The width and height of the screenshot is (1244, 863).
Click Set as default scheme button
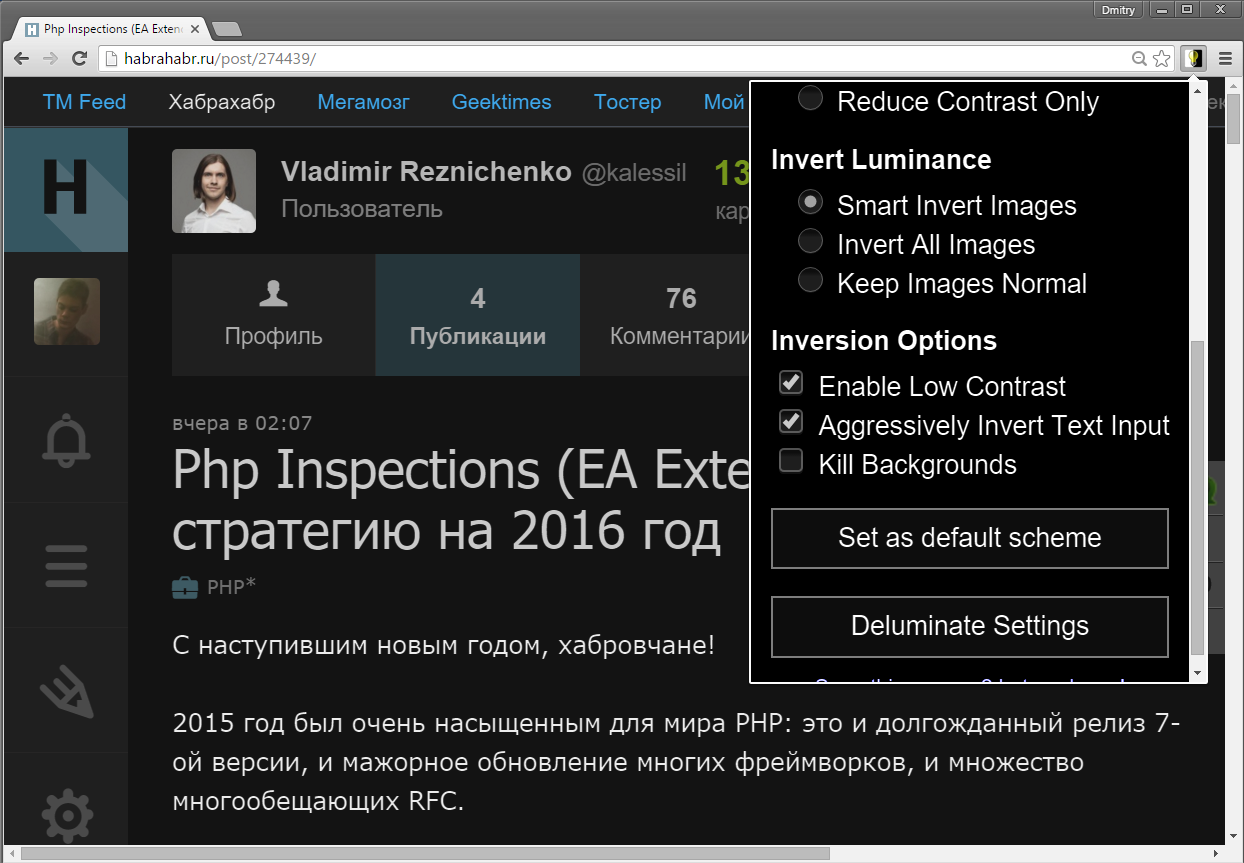pos(969,538)
